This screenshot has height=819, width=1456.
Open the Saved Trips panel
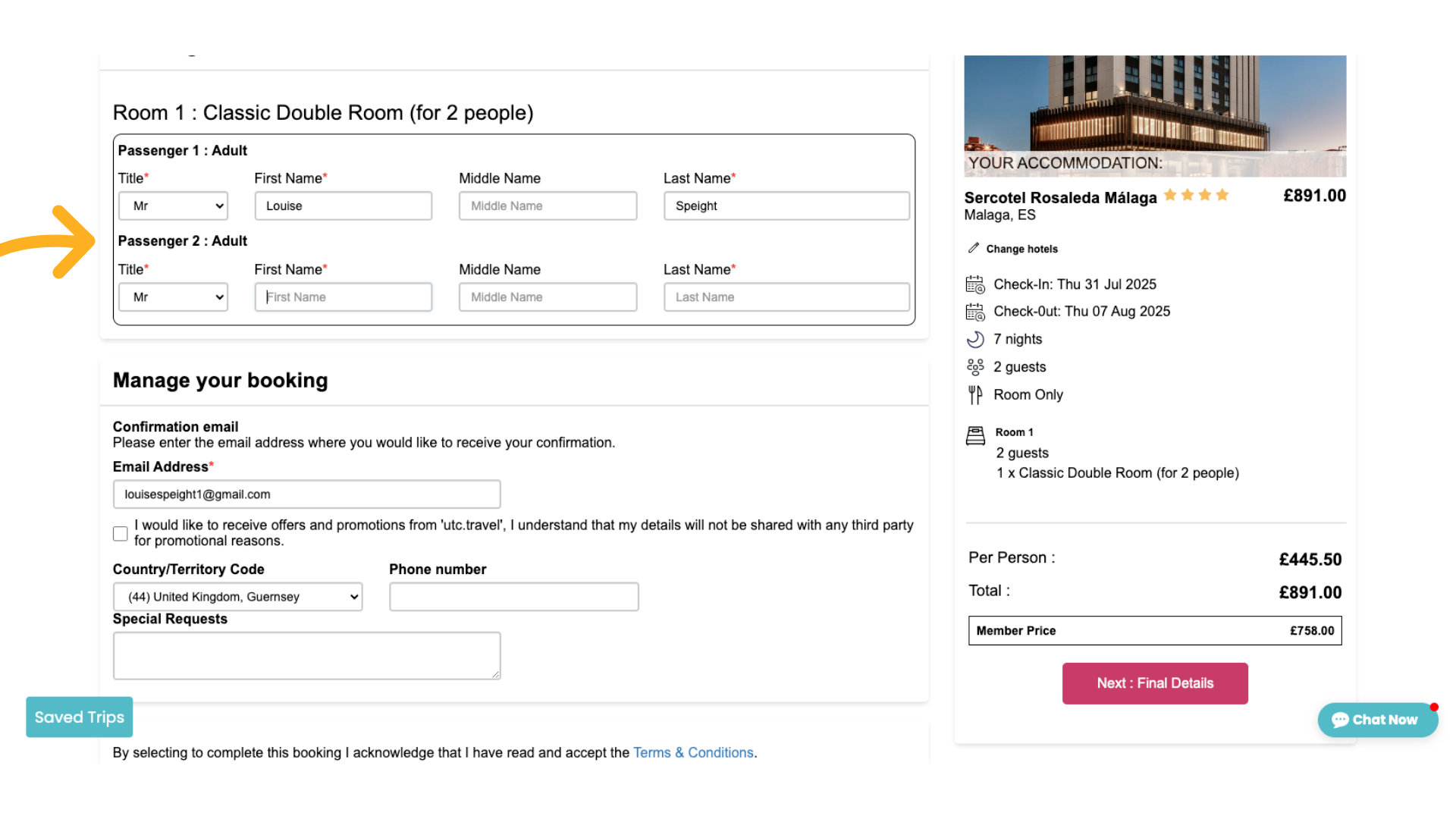[78, 717]
